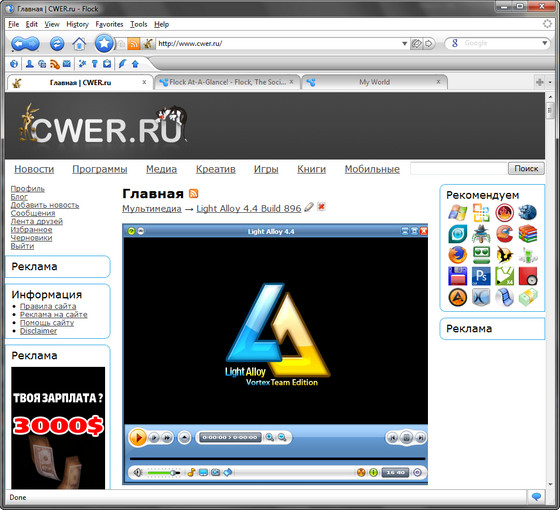Click in the Google search box

coord(500,43)
